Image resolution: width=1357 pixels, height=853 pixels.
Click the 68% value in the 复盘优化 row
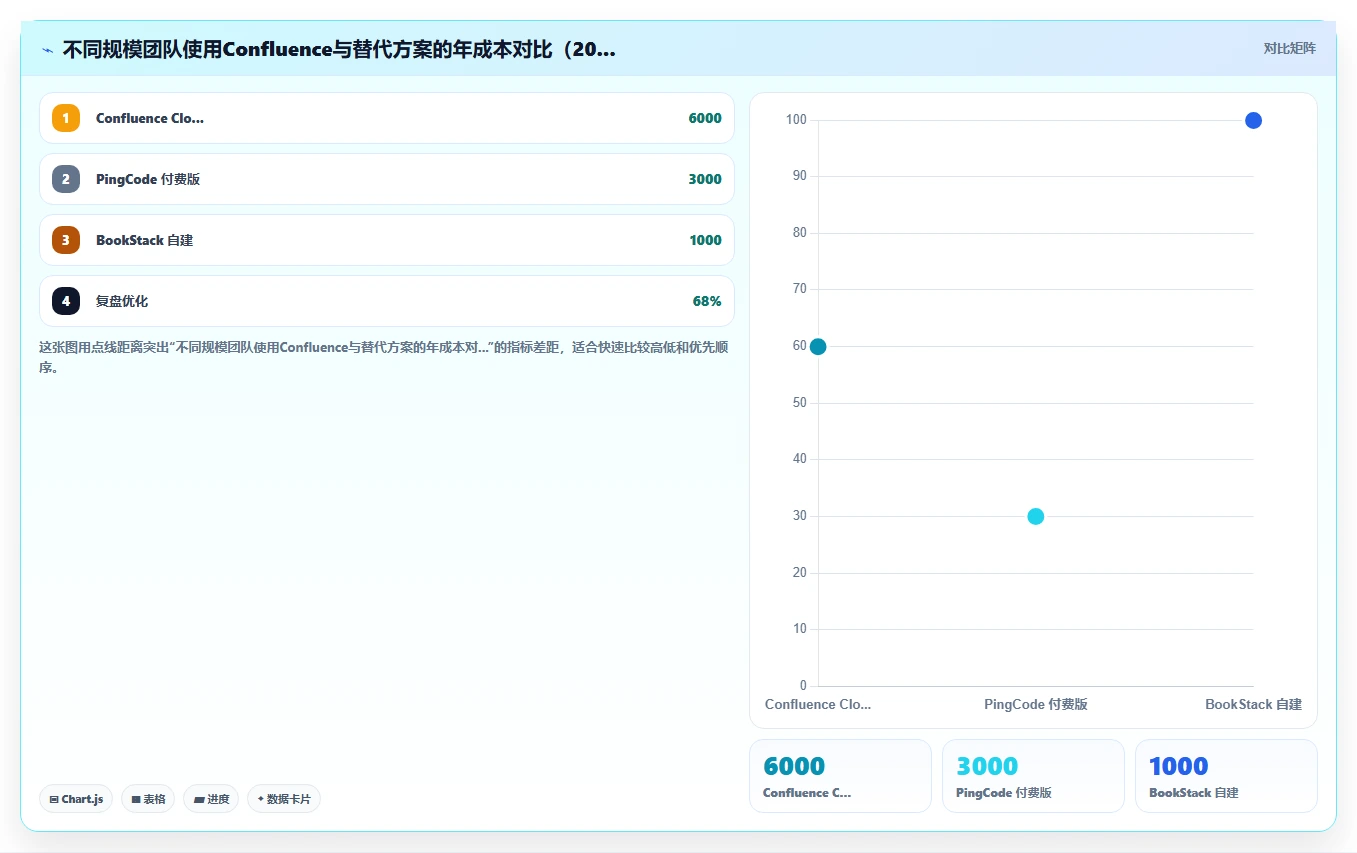707,301
